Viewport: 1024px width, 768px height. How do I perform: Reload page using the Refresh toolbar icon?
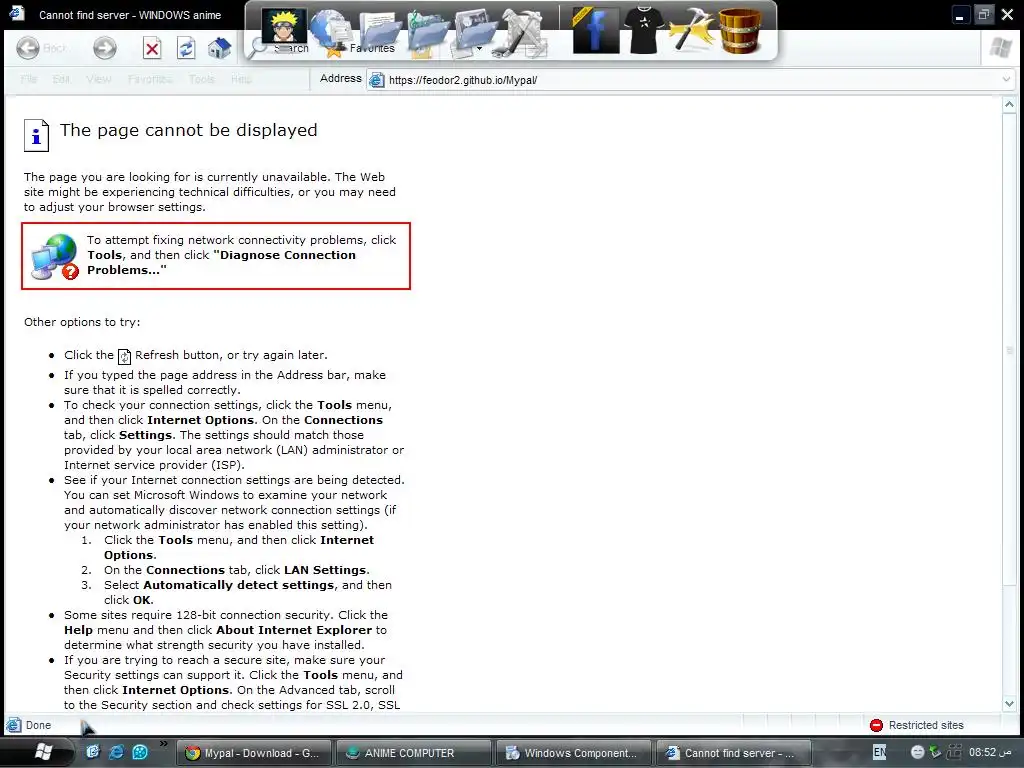pos(186,48)
